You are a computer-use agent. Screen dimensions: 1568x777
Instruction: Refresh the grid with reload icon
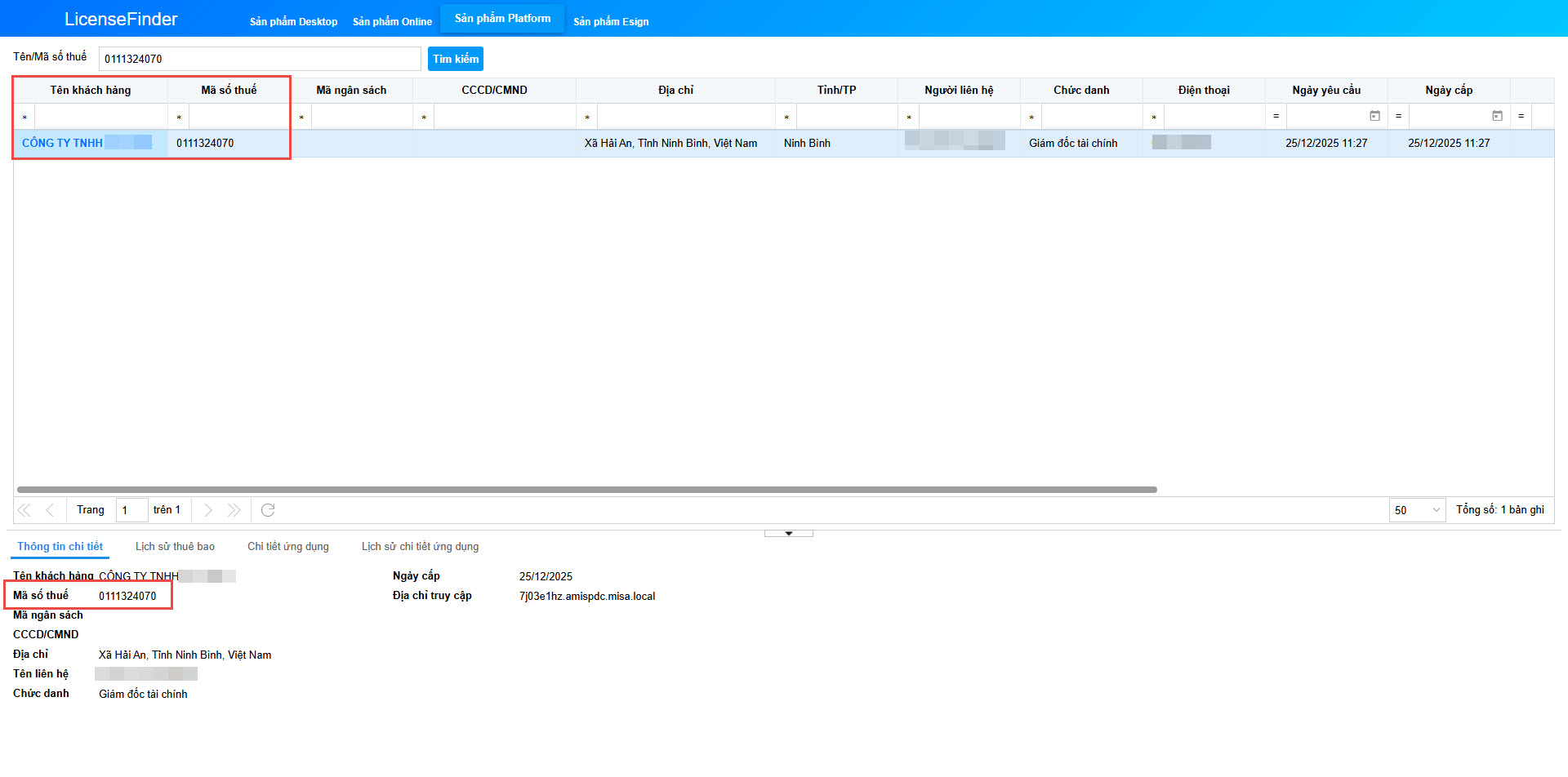[x=268, y=510]
